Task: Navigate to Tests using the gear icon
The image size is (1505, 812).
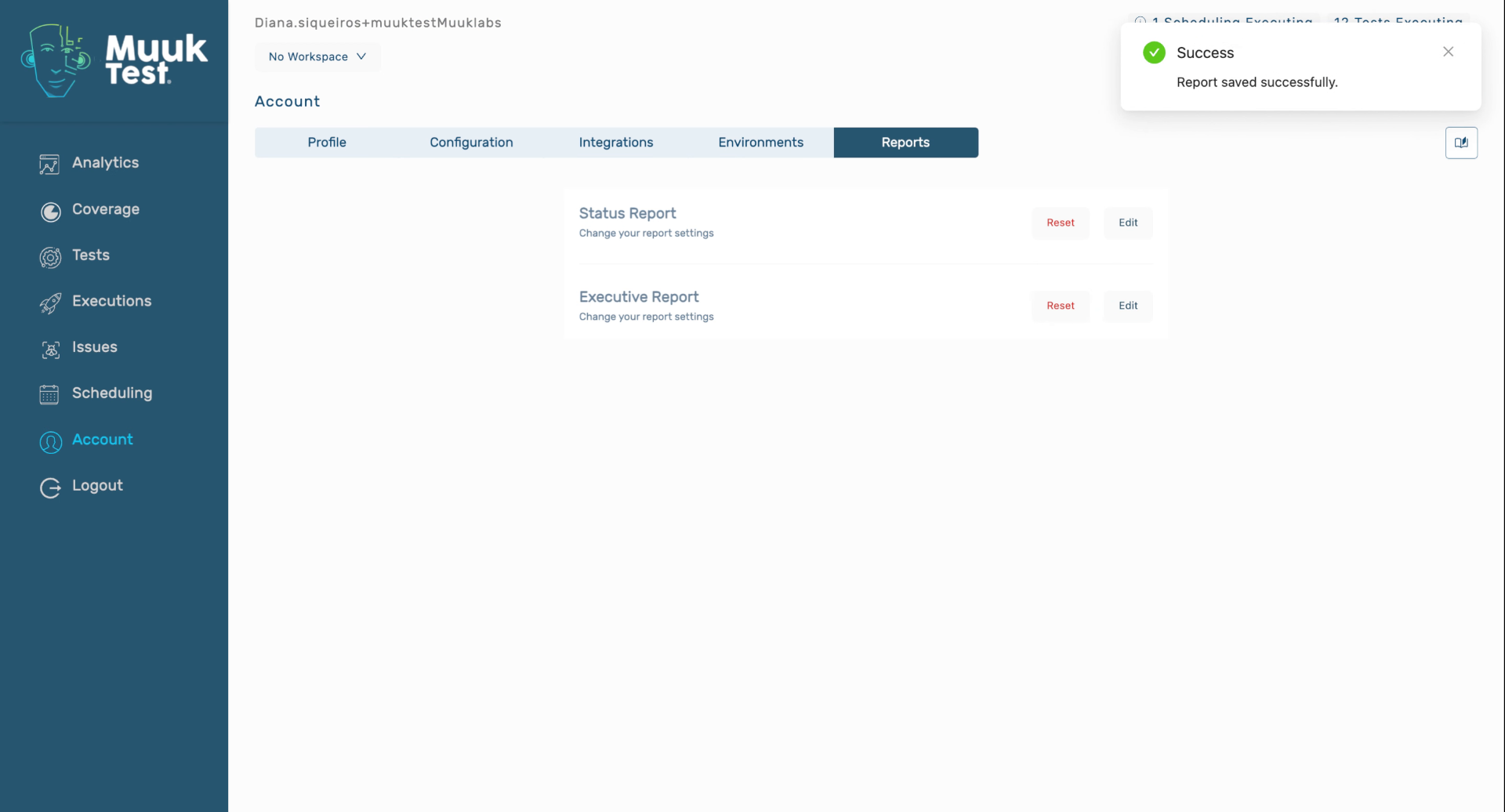Action: point(49,257)
